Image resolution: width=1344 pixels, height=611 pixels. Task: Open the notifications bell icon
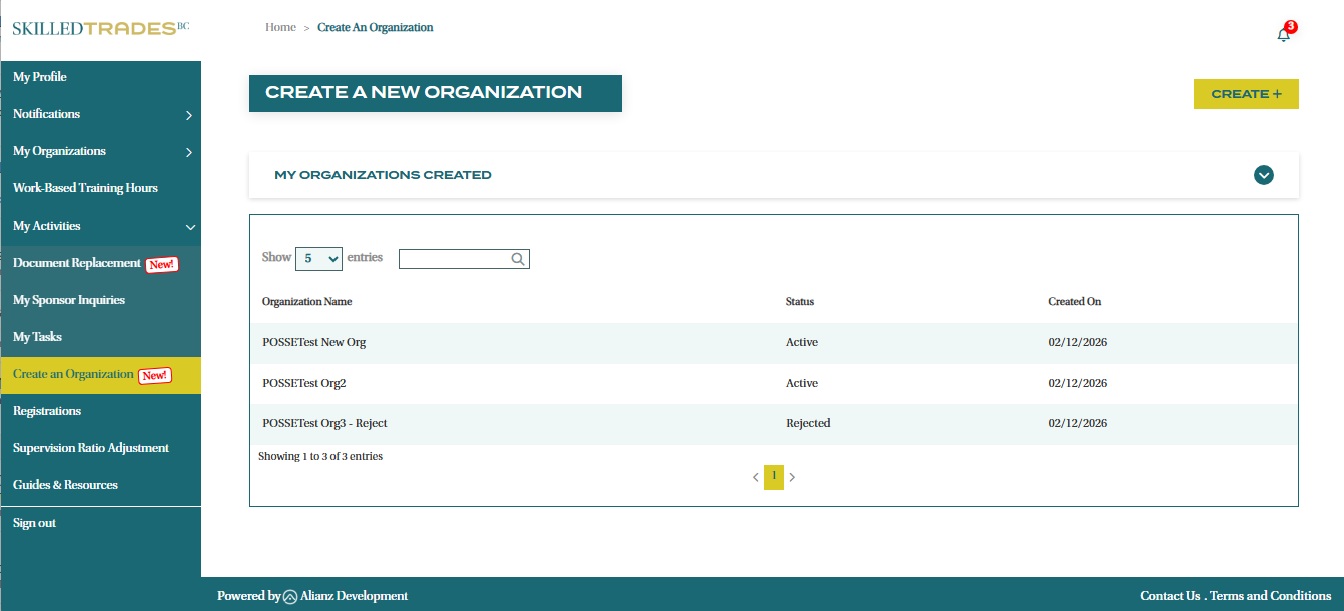[x=1284, y=34]
